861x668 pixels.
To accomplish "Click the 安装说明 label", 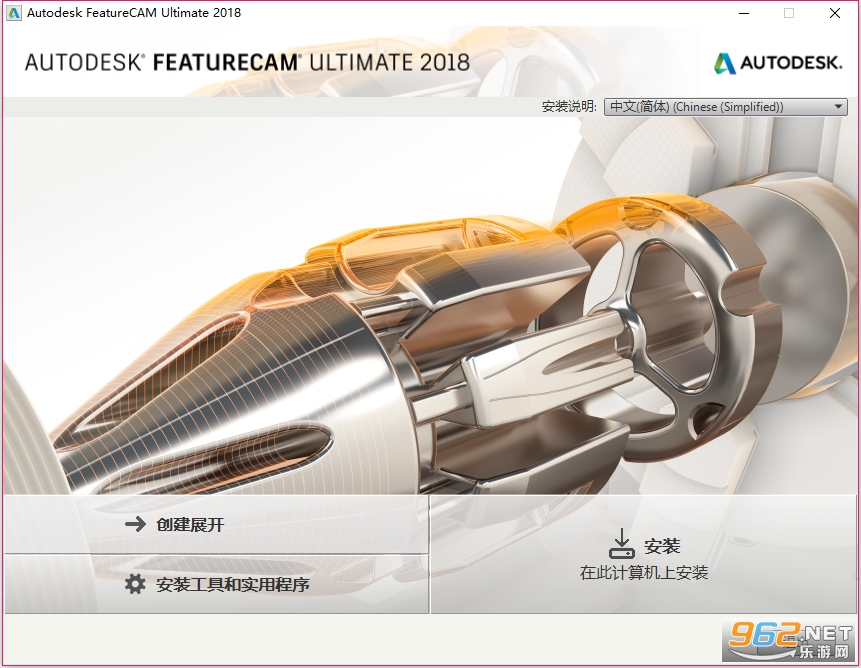I will 569,106.
